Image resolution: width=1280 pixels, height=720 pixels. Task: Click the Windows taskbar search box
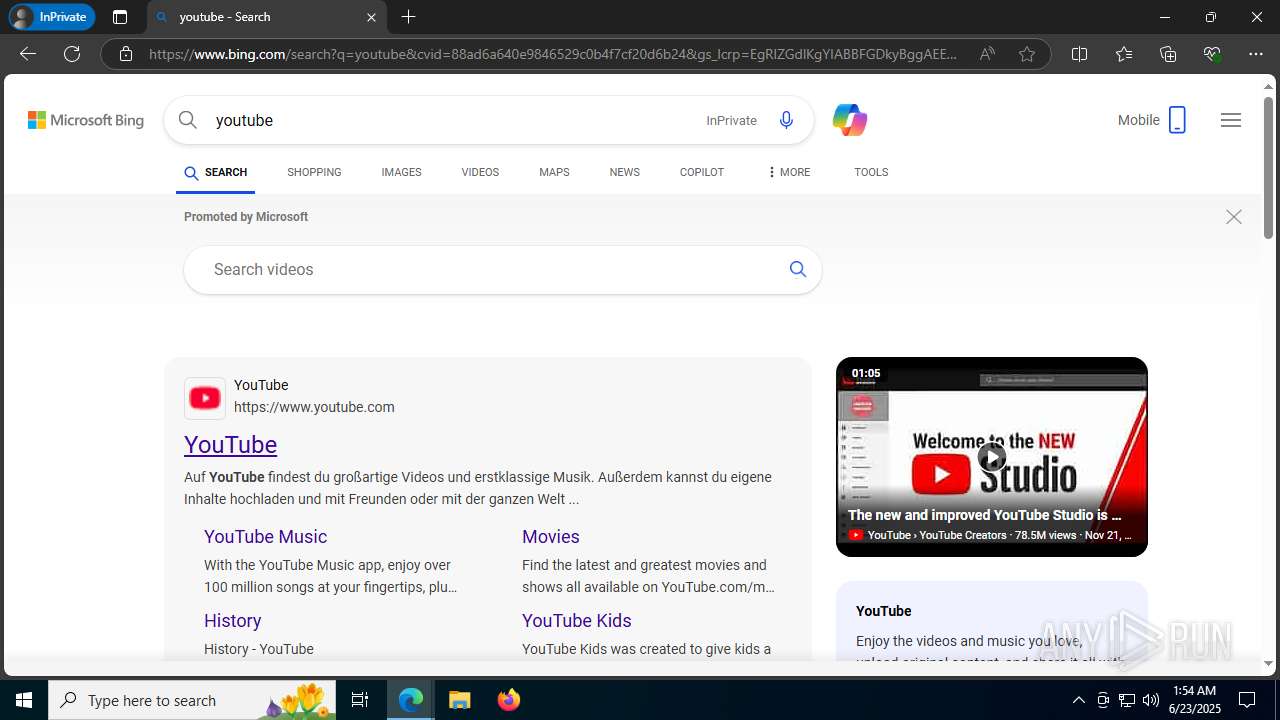pos(192,700)
